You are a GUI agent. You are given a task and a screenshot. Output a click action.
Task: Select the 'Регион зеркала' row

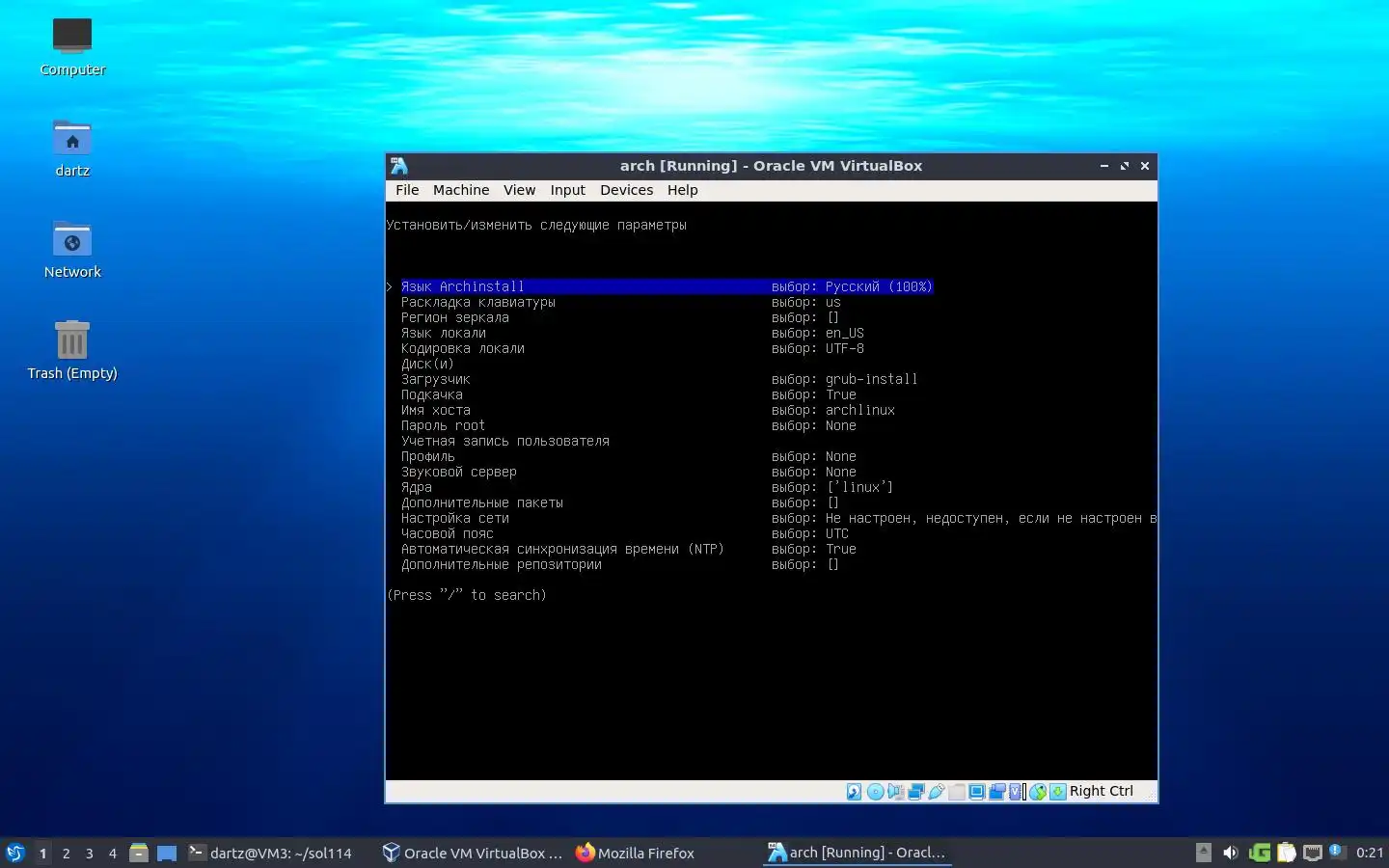click(620, 317)
